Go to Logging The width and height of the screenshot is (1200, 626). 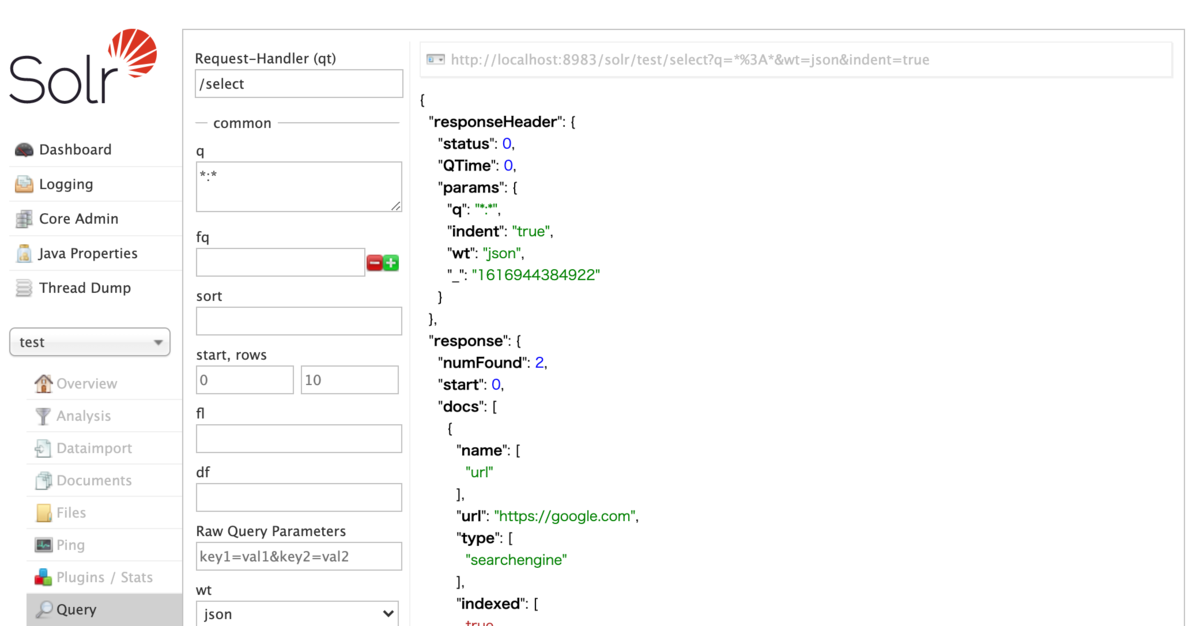pos(66,184)
